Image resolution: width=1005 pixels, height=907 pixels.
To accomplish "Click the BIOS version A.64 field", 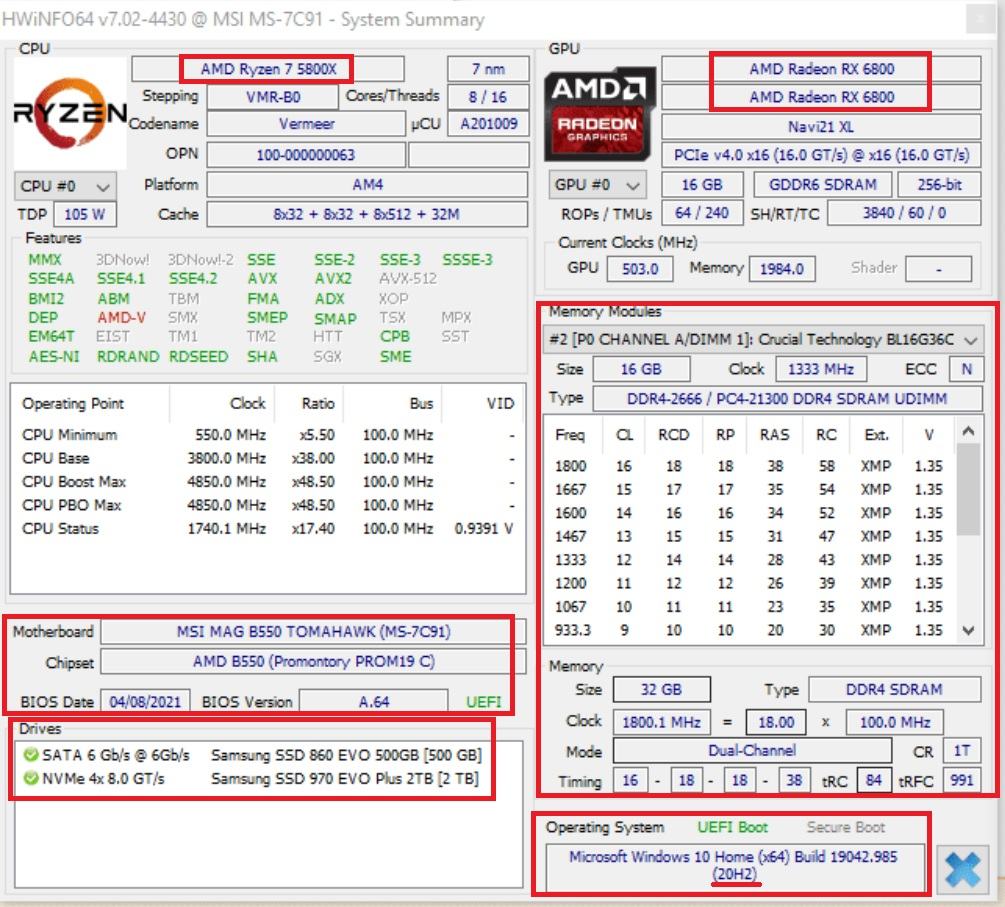I will click(374, 702).
